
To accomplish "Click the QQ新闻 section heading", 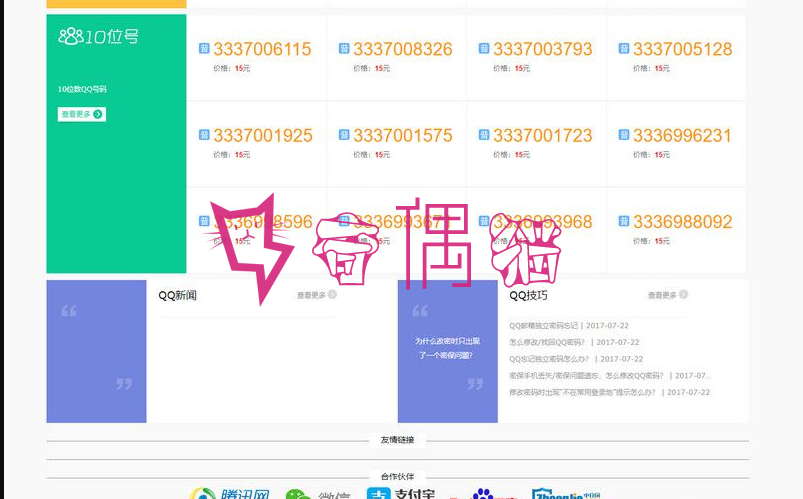I will (x=177, y=295).
